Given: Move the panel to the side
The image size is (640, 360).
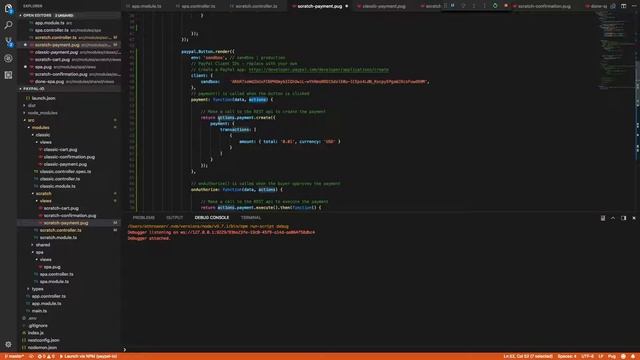Looking at the screenshot, I should [x=624, y=218].
